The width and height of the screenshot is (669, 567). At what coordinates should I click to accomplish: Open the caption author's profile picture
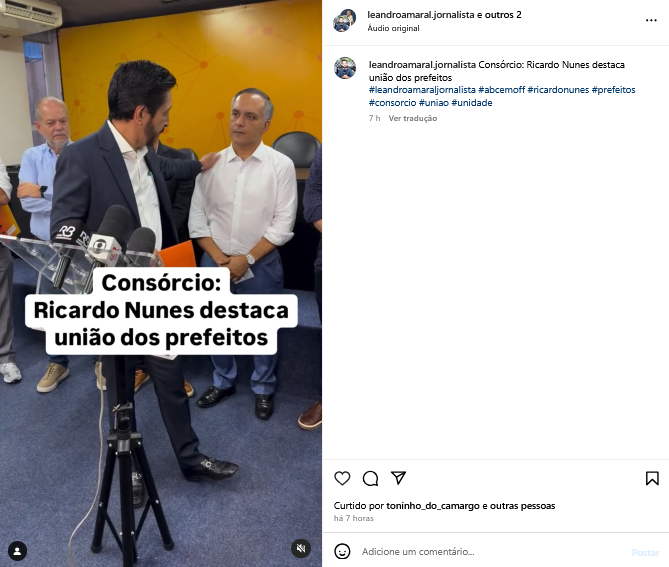coord(345,68)
